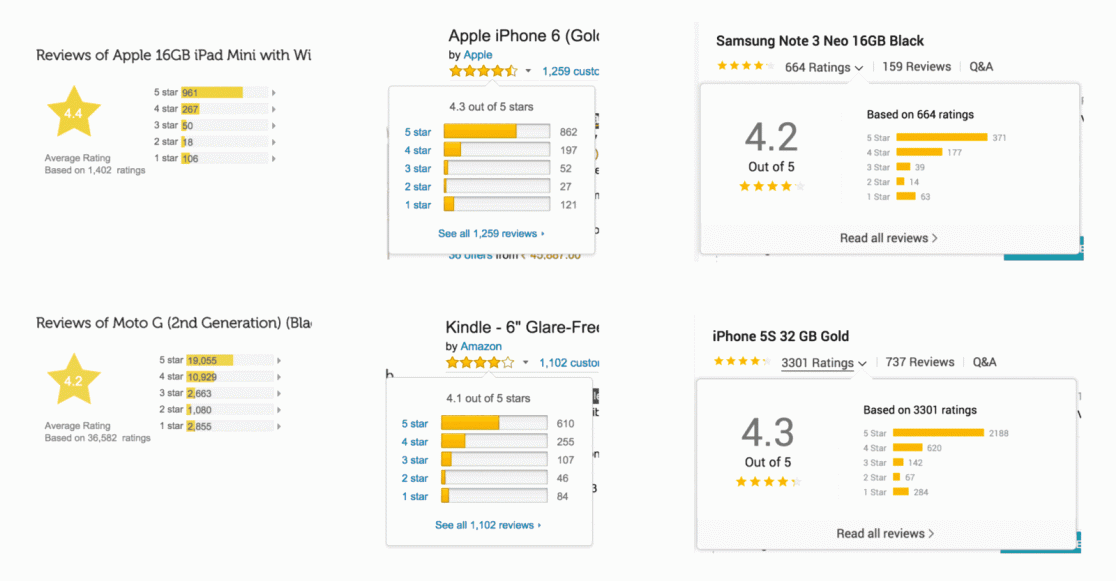Click the iPhone 6 star rating icons
The image size is (1116, 581).
point(483,71)
